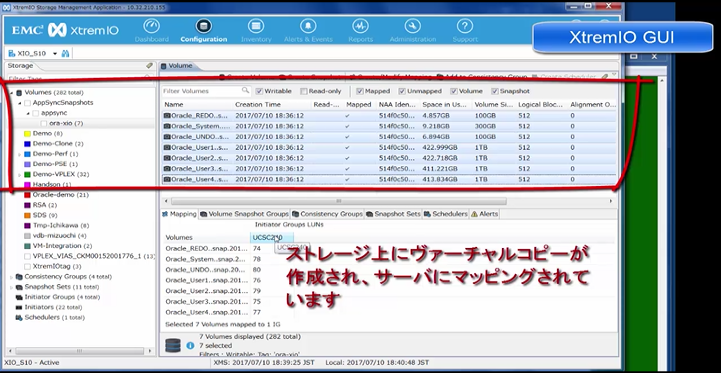Expand the Demo-VPLEX tag node

(20, 175)
